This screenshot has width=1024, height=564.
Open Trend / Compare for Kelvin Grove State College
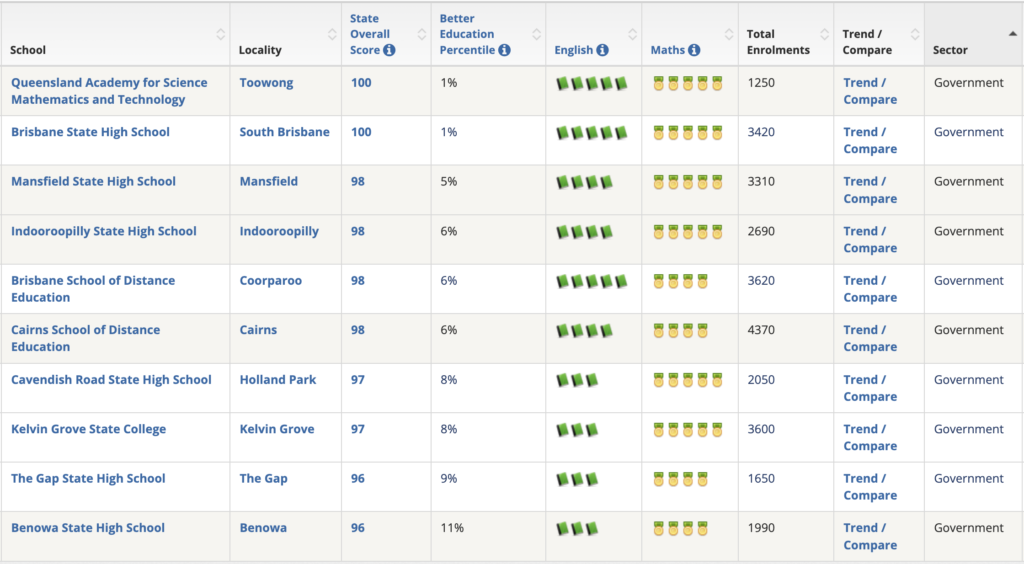(870, 438)
